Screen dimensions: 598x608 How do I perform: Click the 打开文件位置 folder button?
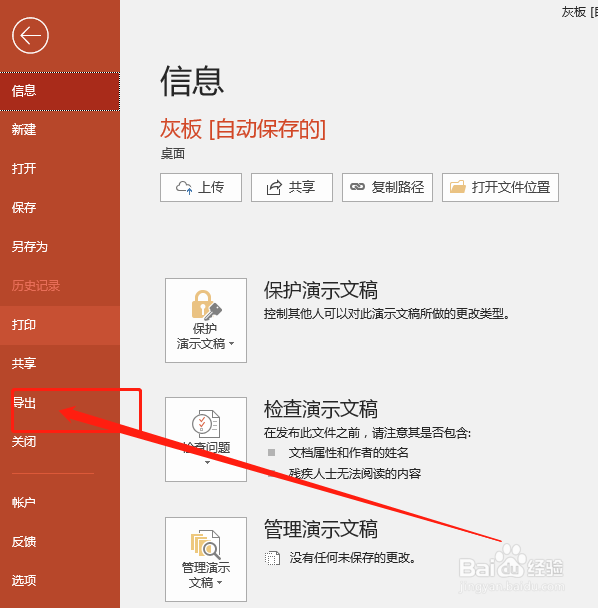pos(500,188)
